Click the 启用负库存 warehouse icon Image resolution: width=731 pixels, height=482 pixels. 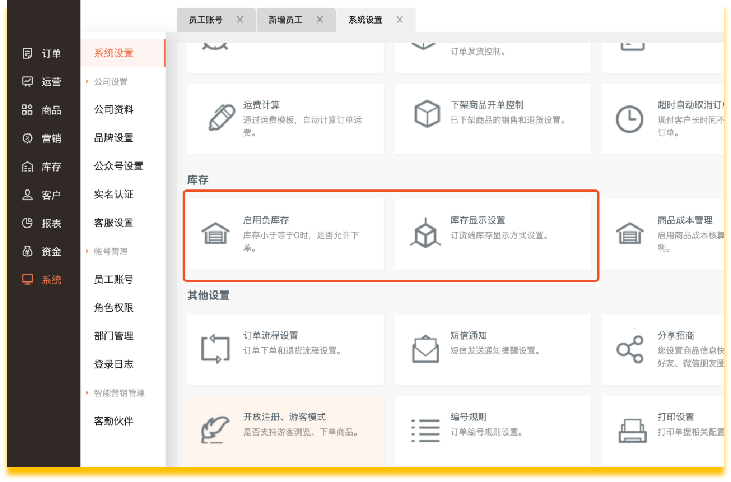[x=213, y=235]
